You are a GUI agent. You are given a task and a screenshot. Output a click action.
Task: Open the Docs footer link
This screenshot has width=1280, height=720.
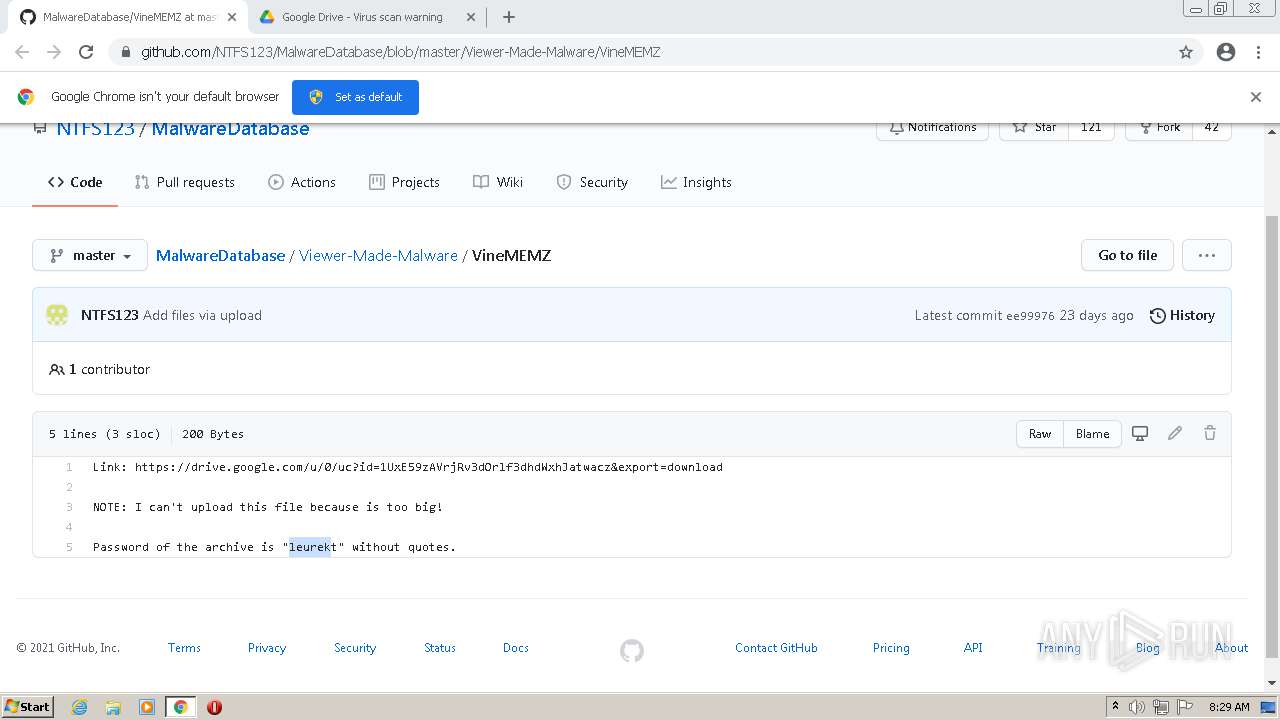[x=516, y=648]
